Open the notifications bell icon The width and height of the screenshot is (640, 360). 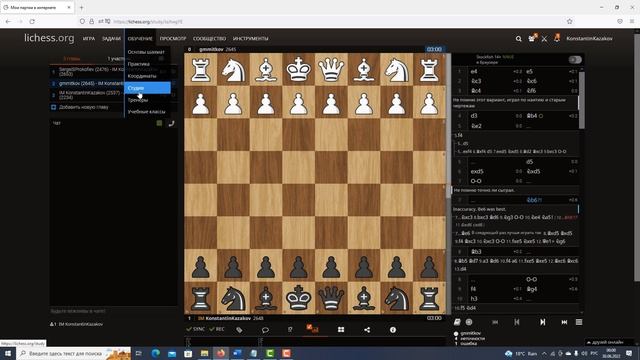(x=557, y=38)
